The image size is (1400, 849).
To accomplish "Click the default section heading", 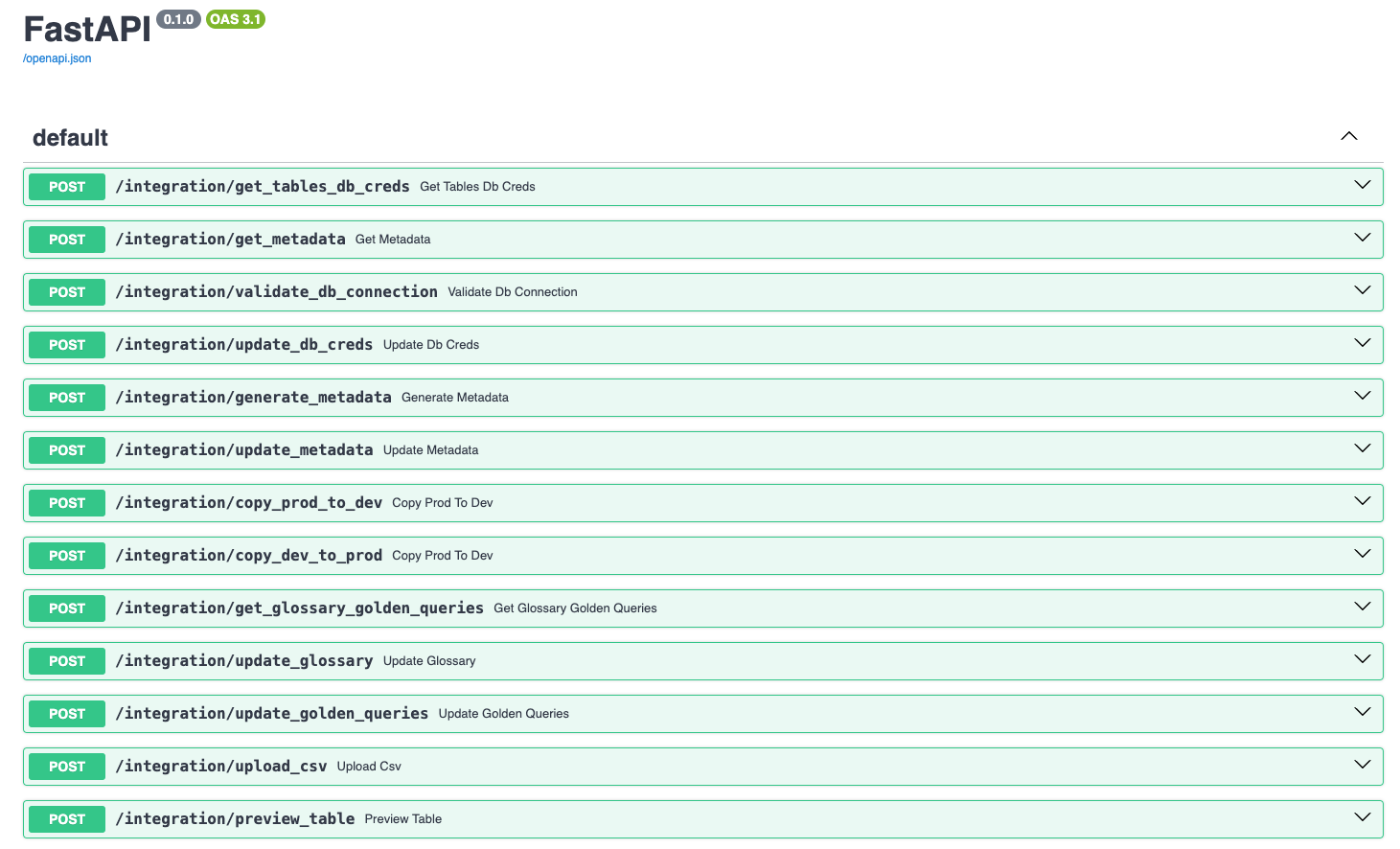I will pos(70,138).
